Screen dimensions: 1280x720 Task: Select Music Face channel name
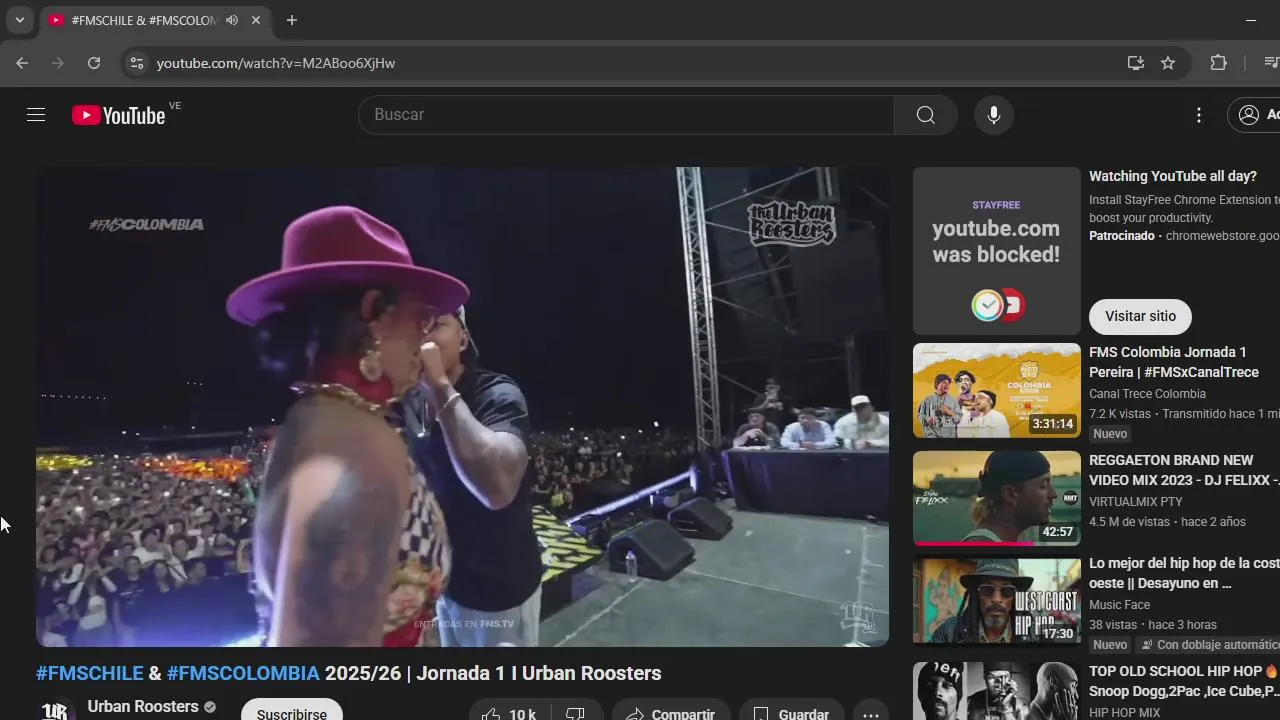(x=1120, y=605)
